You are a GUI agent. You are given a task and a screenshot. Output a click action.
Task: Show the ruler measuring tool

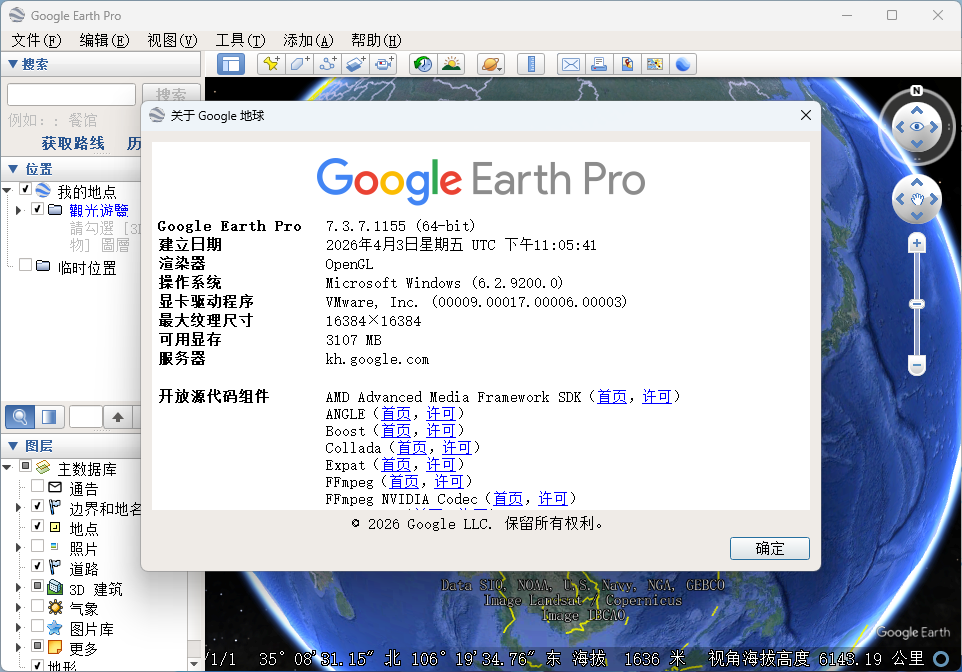coord(531,64)
